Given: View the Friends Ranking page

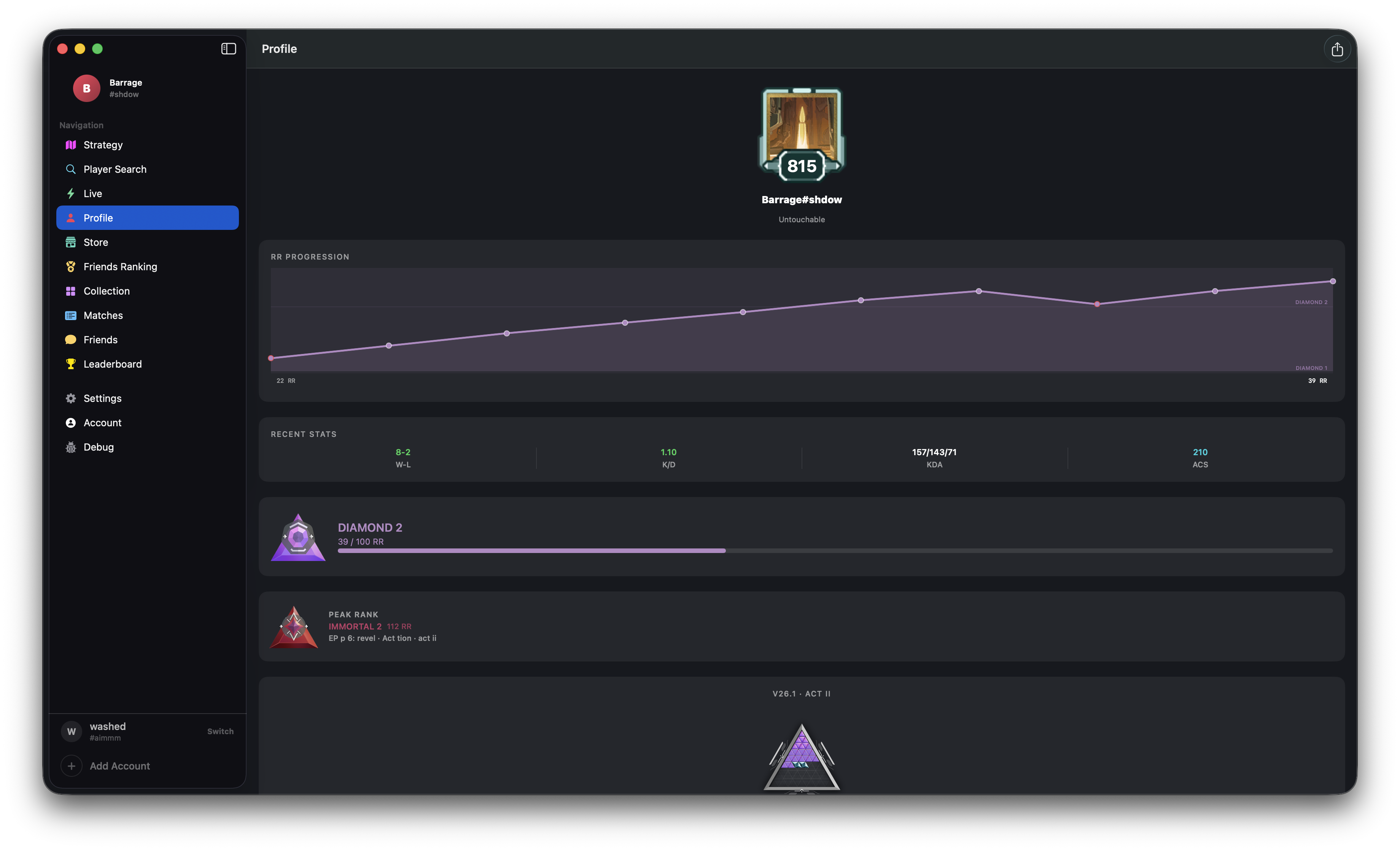Looking at the screenshot, I should pyautogui.click(x=120, y=266).
